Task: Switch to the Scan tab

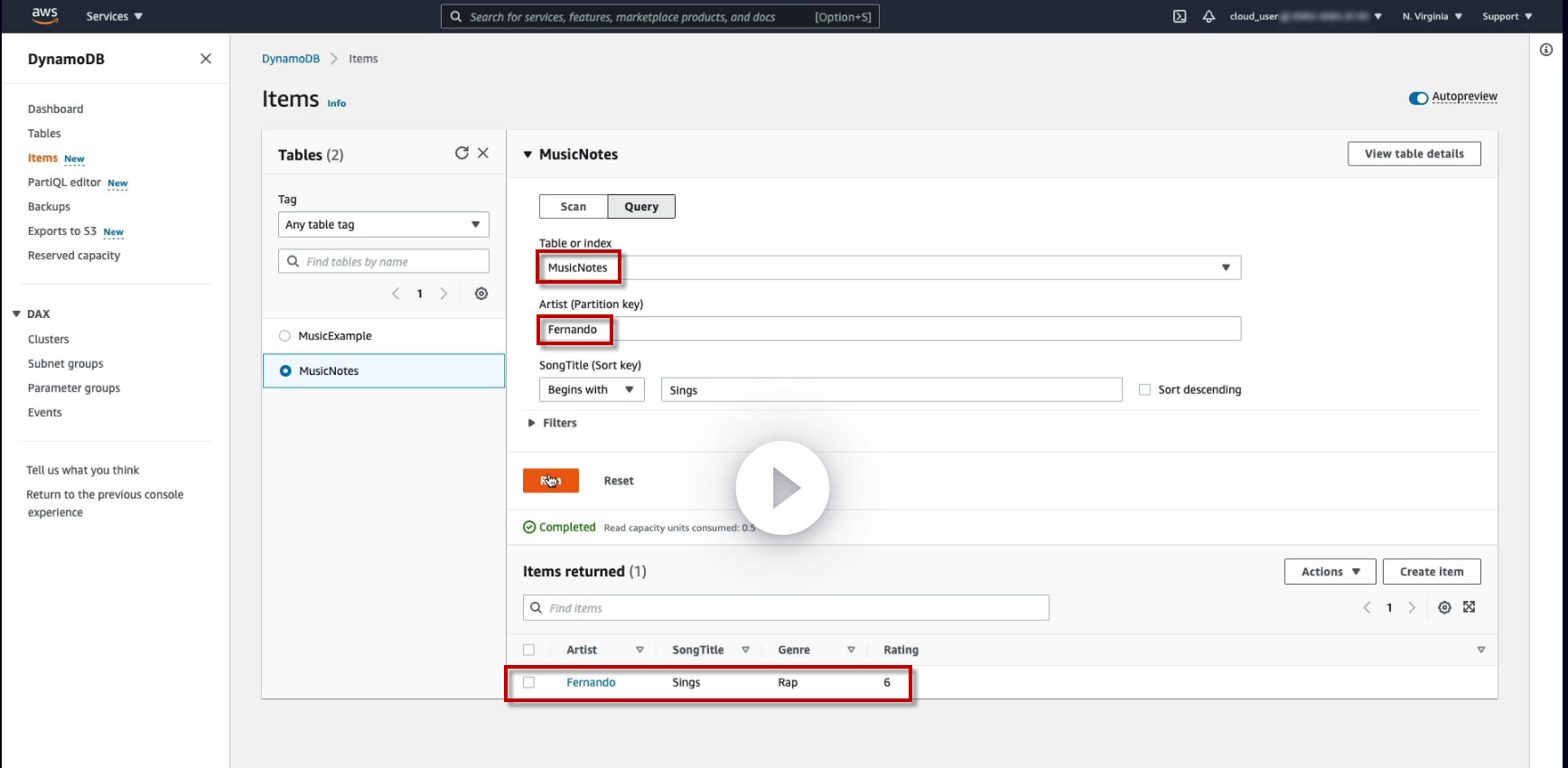Action: coord(573,207)
